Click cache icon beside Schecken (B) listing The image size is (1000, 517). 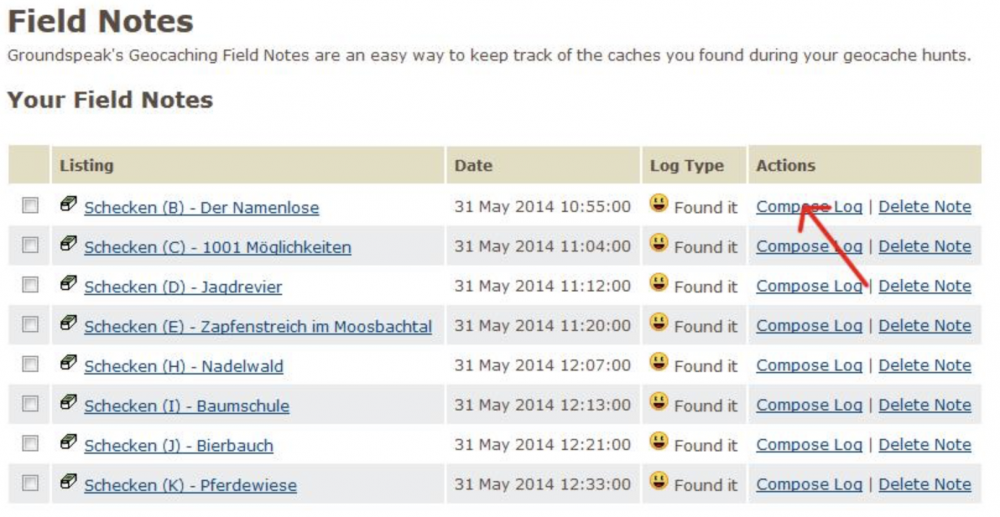pyautogui.click(x=69, y=204)
